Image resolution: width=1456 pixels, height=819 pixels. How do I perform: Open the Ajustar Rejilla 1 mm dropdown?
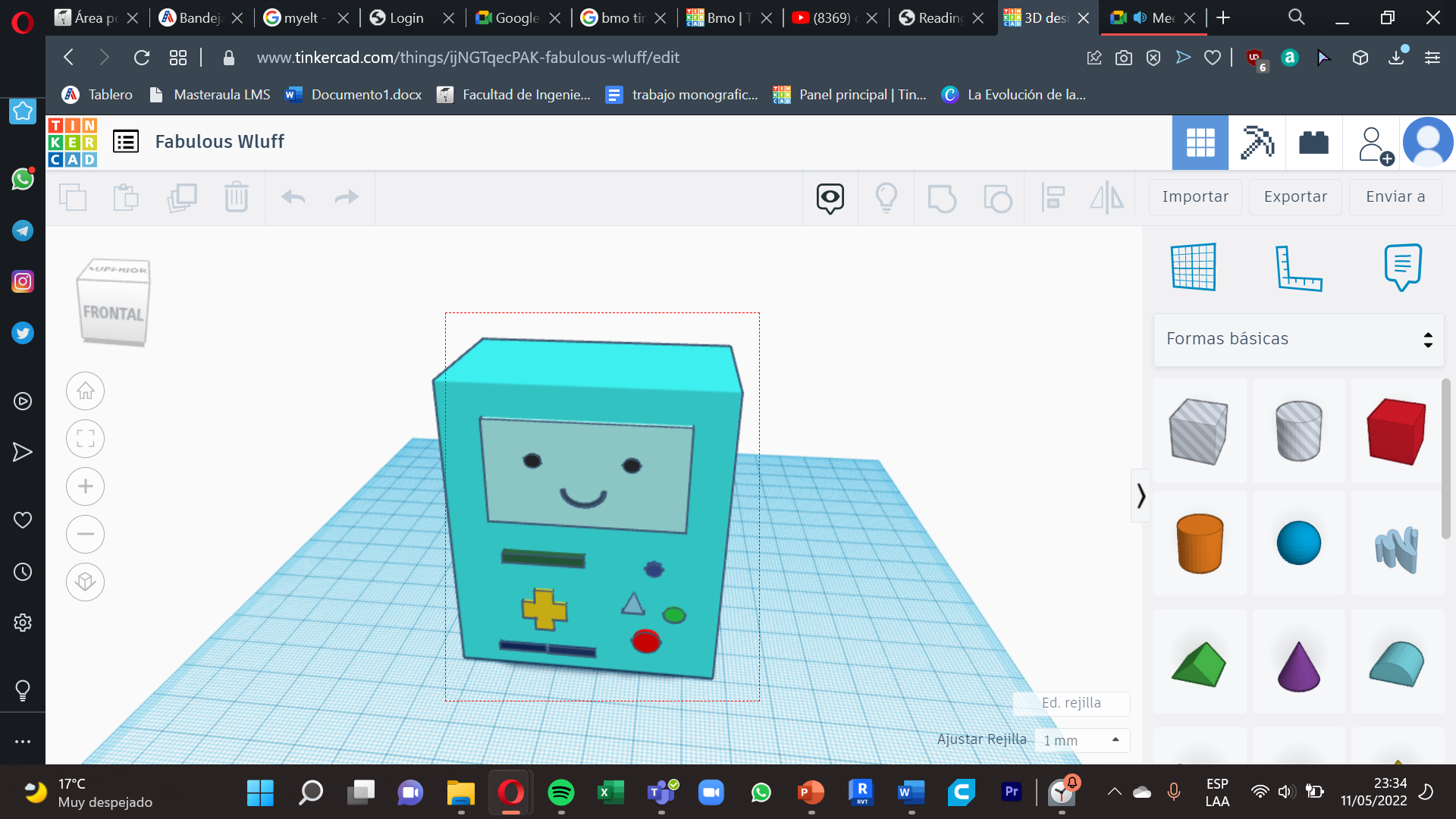click(x=1082, y=740)
